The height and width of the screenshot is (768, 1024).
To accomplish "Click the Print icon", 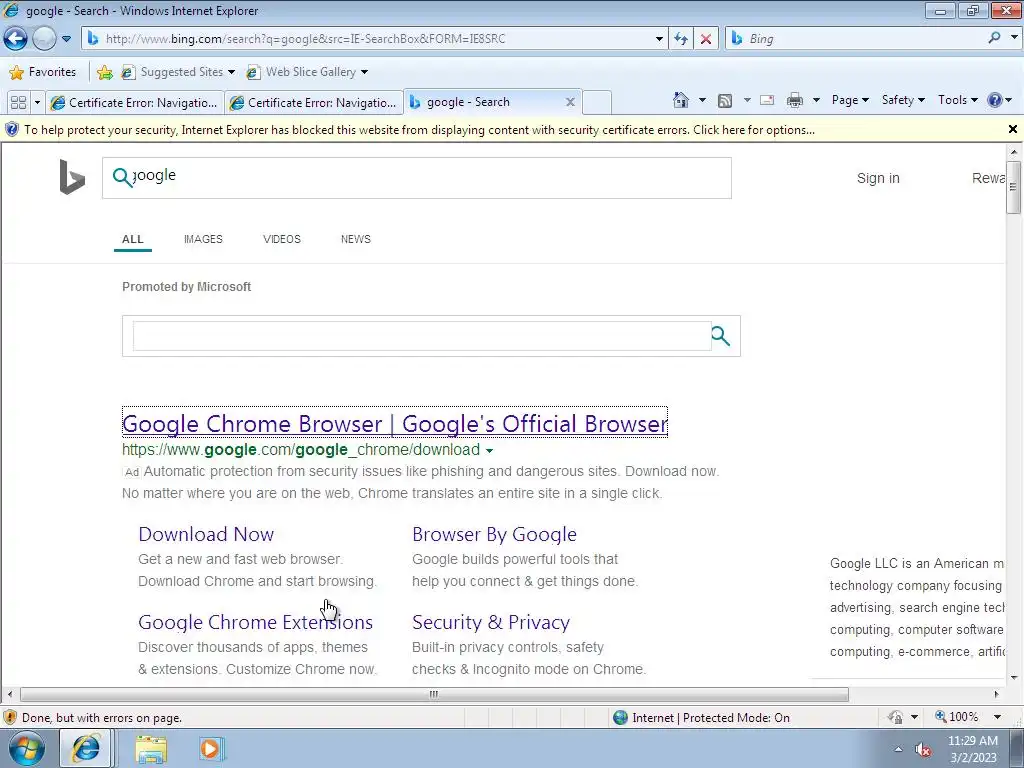I will 795,100.
